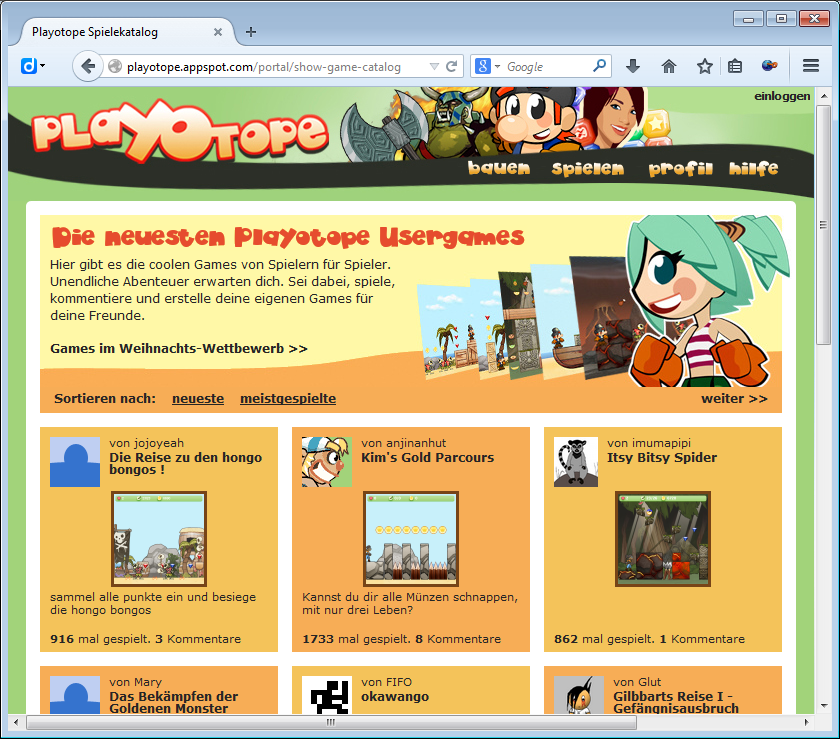Sort games by meistgespielte

[287, 398]
